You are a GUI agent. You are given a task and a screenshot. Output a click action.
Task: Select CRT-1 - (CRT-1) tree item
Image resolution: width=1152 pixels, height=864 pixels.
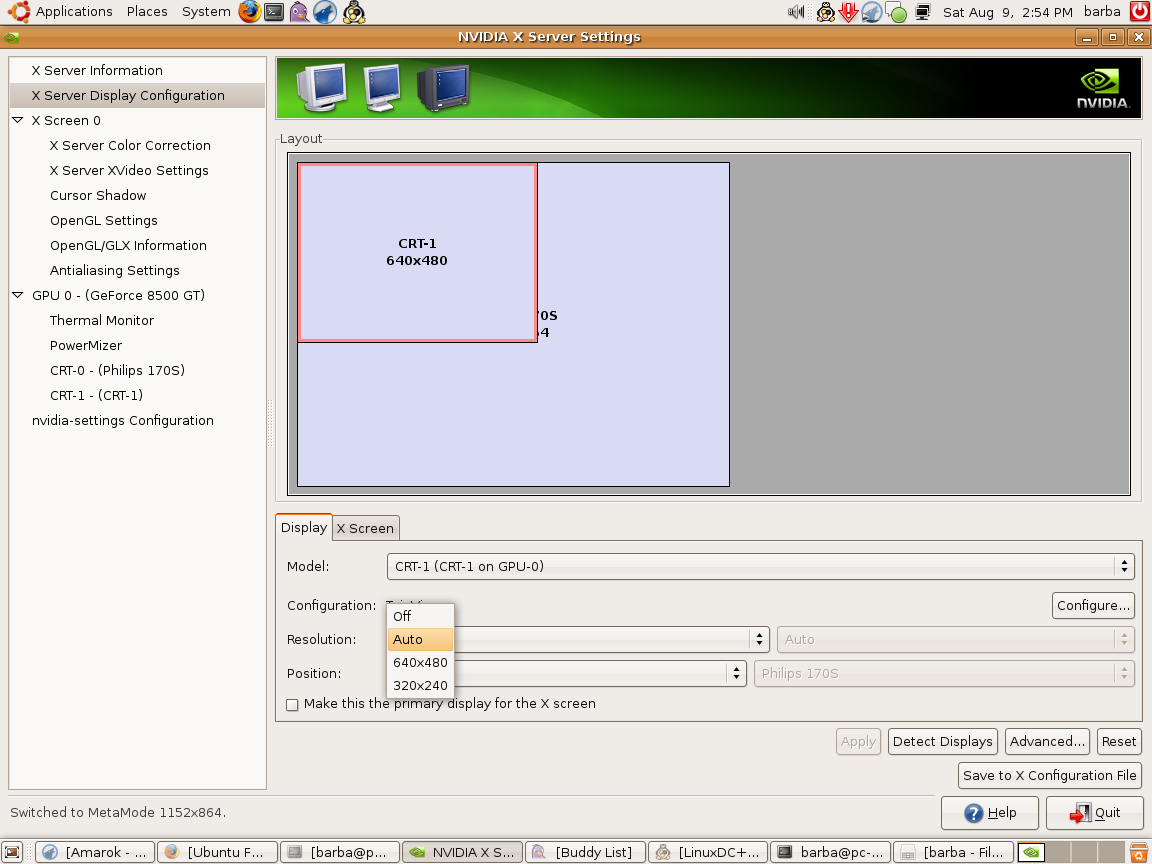pyautogui.click(x=96, y=395)
